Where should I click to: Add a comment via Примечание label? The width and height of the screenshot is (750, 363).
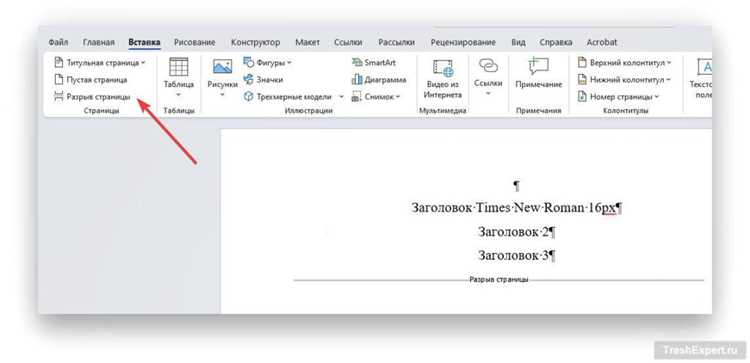539,84
